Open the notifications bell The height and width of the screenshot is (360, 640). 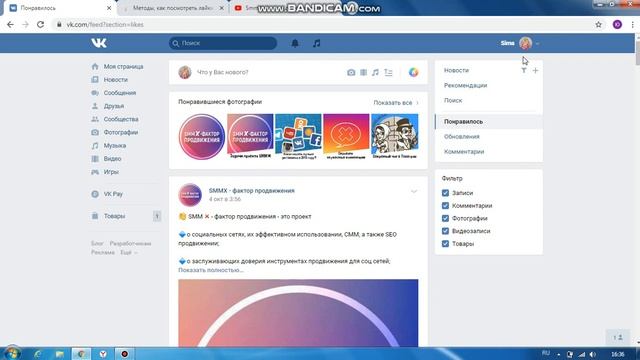click(x=295, y=43)
